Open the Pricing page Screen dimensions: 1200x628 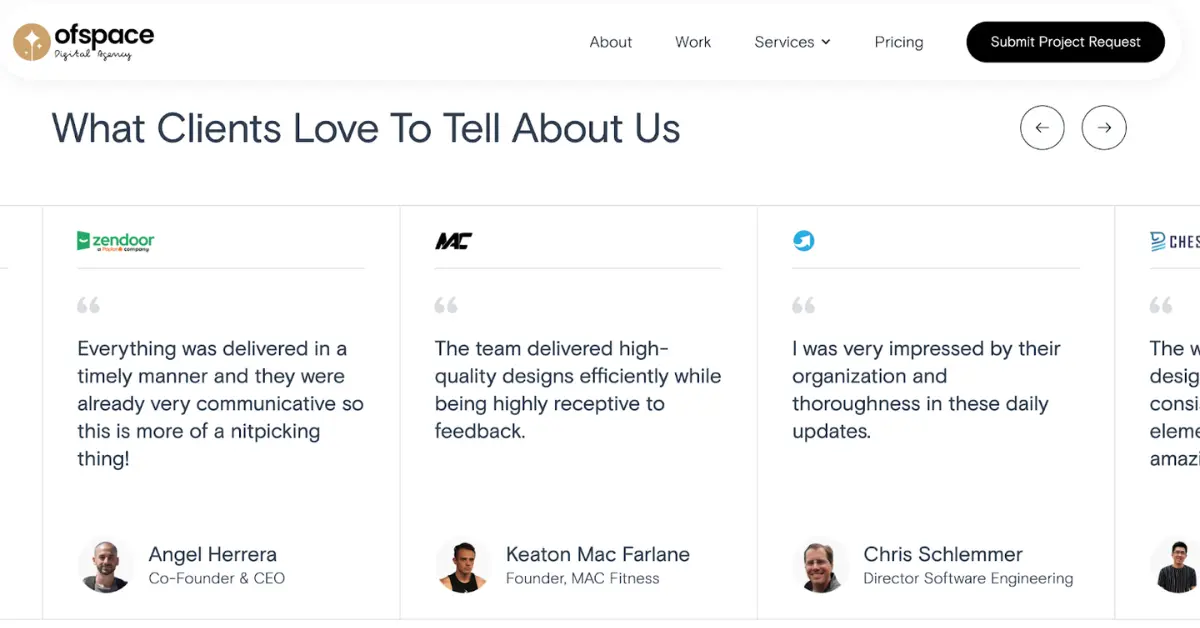(x=899, y=42)
